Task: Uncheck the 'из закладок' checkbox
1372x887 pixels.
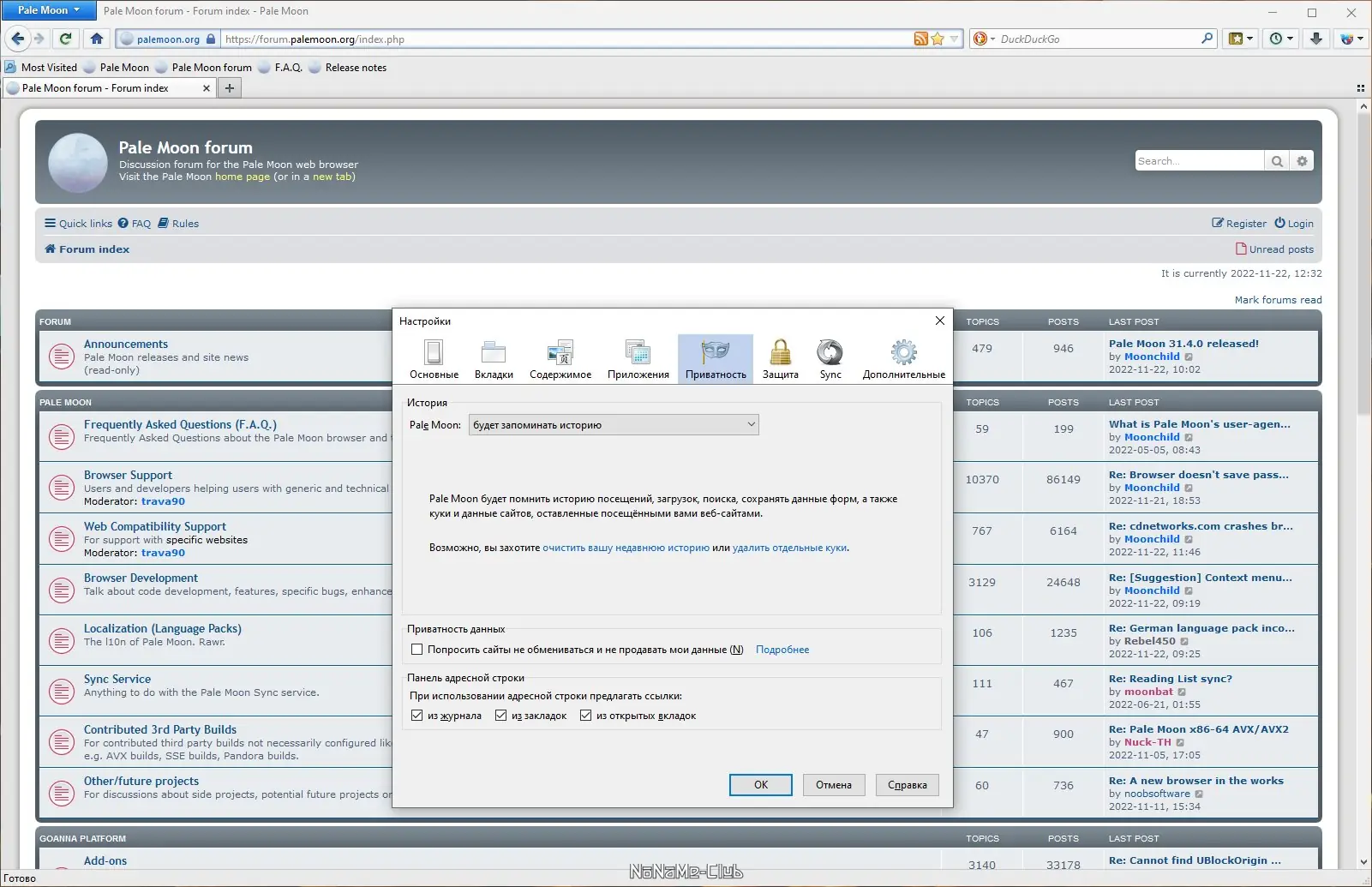Action: [501, 716]
